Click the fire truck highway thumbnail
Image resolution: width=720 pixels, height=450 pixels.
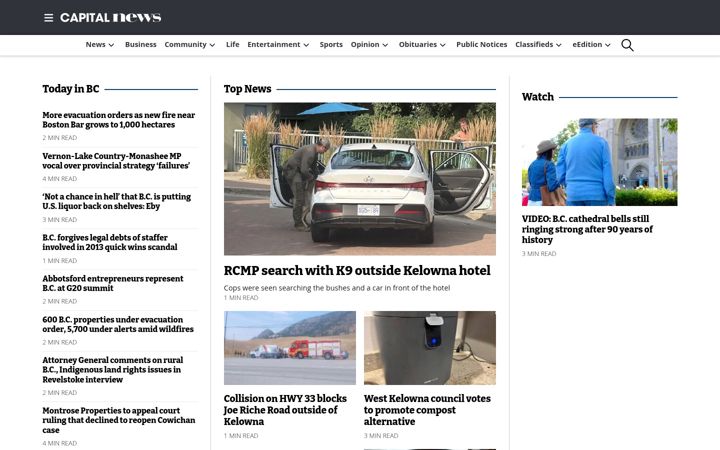pos(290,348)
